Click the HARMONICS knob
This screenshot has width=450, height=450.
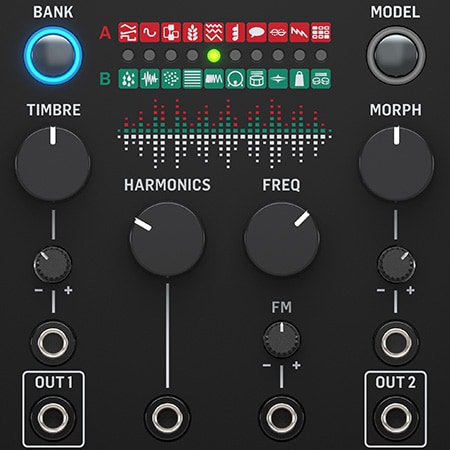[x=167, y=239]
